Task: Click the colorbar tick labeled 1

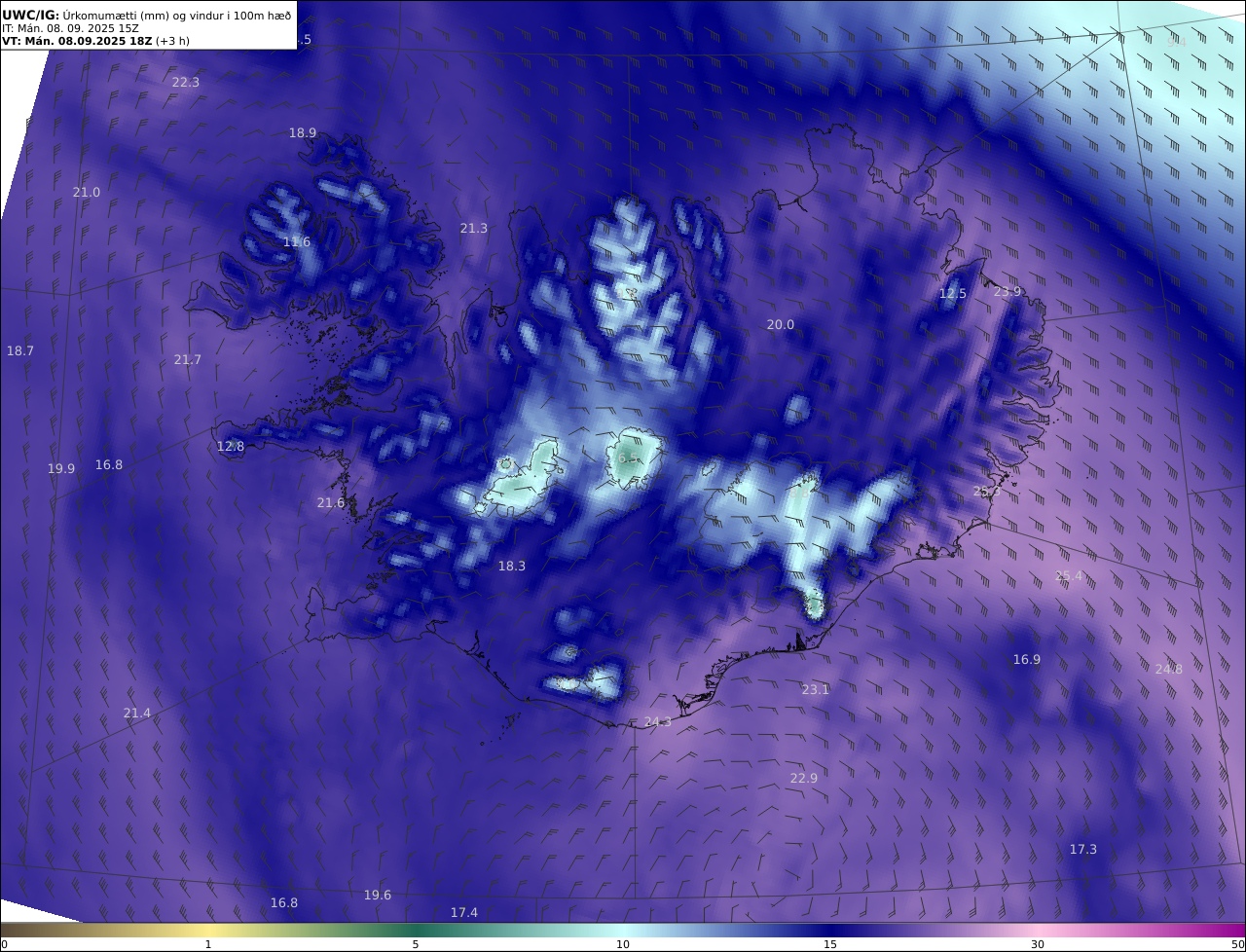Action: pos(208,945)
